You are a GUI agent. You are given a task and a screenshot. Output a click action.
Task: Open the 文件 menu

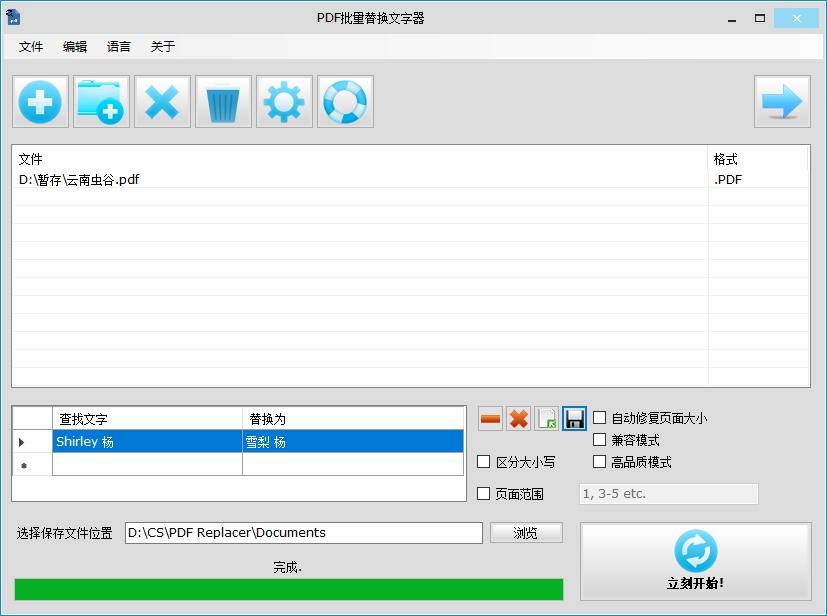coord(31,47)
